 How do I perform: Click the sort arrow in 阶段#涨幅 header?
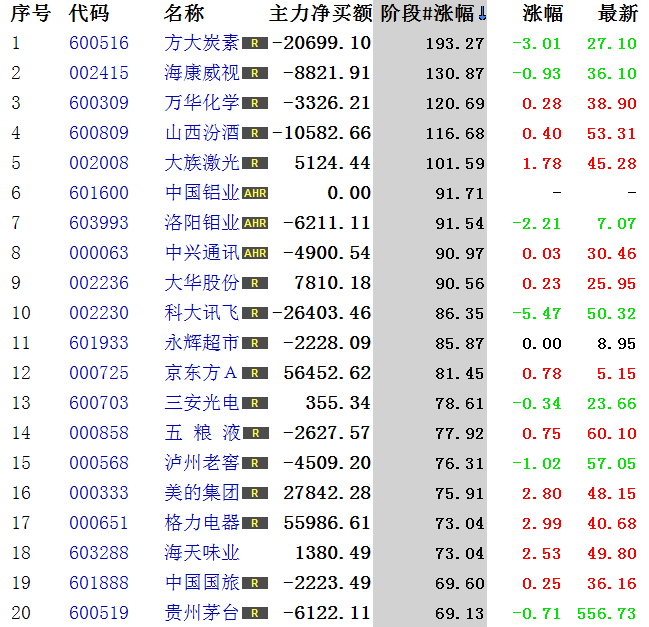click(x=482, y=14)
